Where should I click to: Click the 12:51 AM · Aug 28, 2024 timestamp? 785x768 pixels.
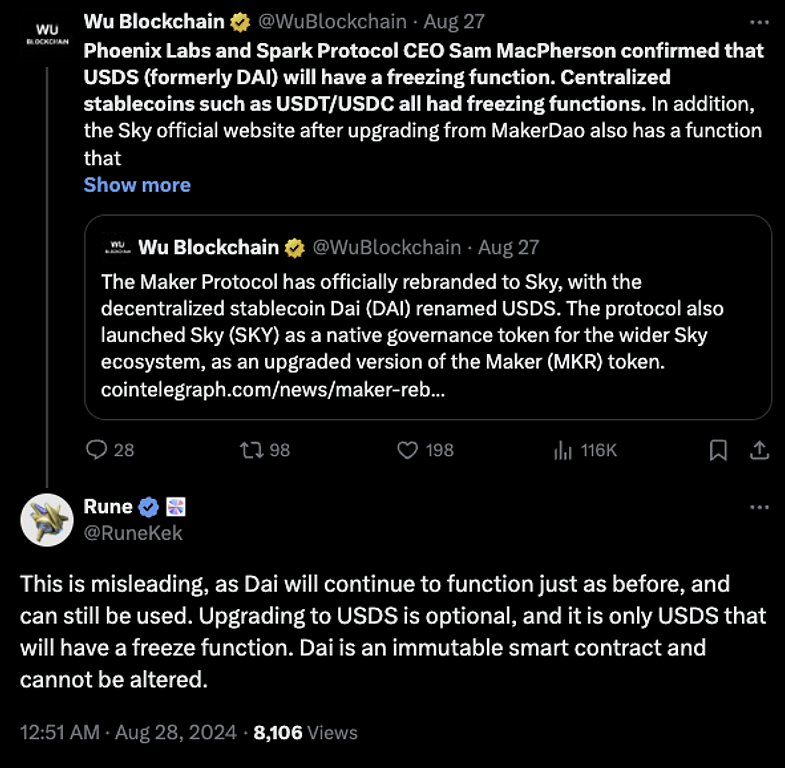[126, 732]
